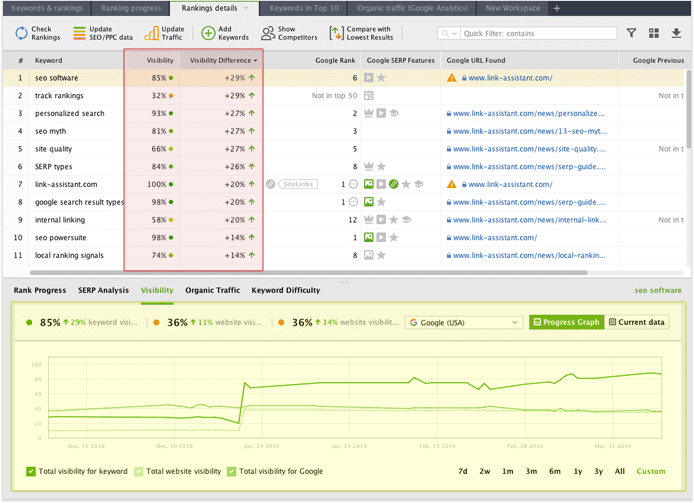Image resolution: width=694 pixels, height=503 pixels.
Task: Click the Check Rankings toolbar icon
Action: point(21,33)
